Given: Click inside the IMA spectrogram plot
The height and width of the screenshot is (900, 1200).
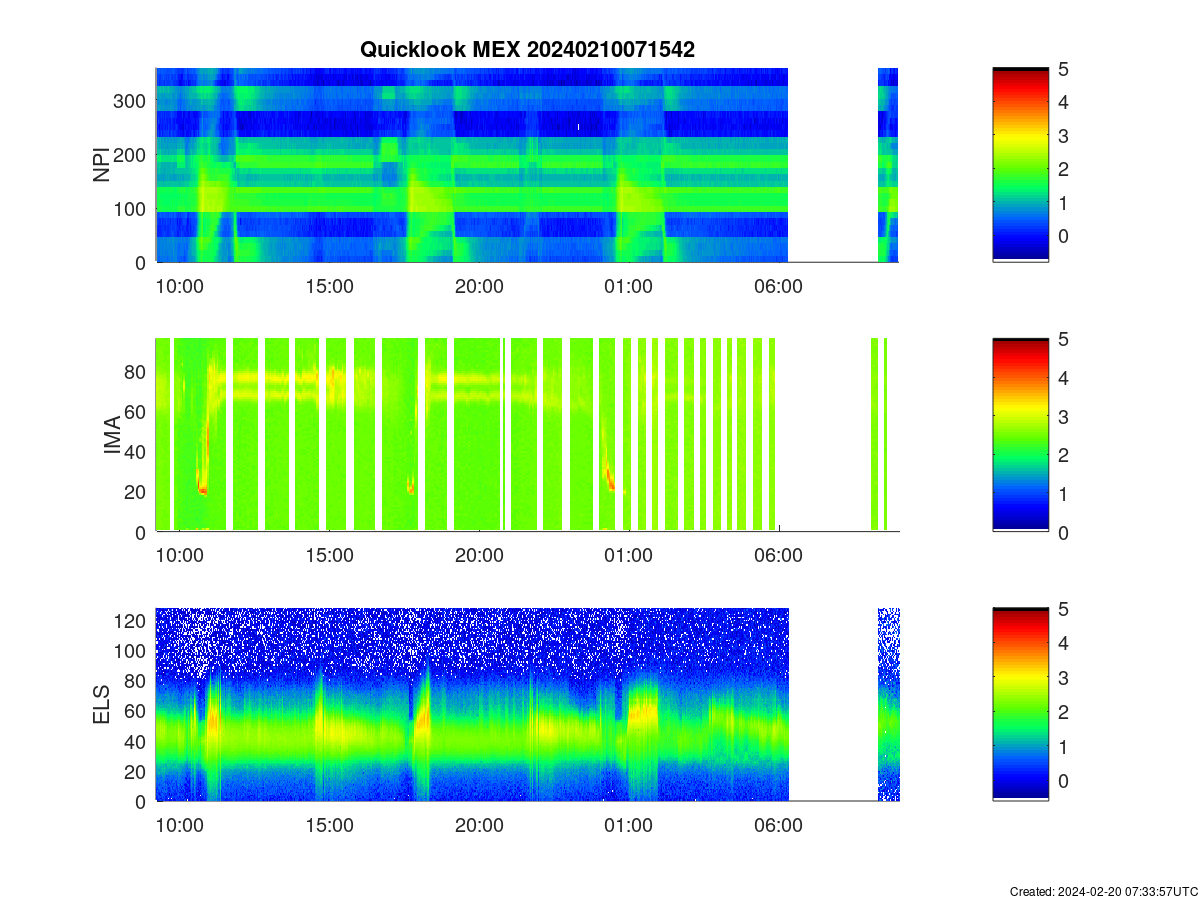Looking at the screenshot, I should (527, 435).
